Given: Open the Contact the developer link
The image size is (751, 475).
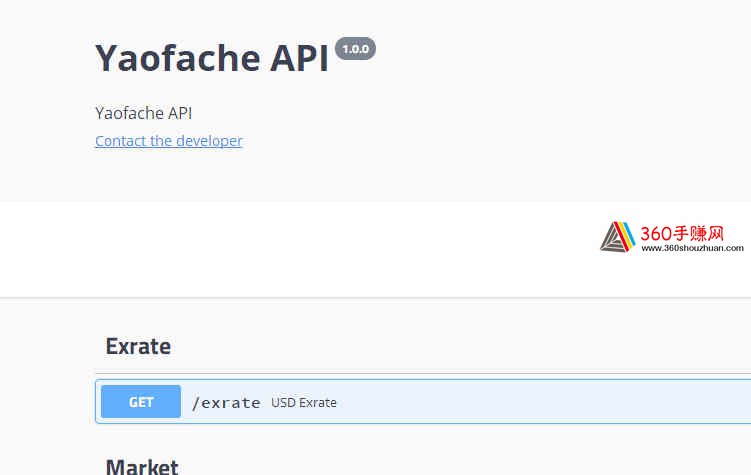Looking at the screenshot, I should point(169,141).
